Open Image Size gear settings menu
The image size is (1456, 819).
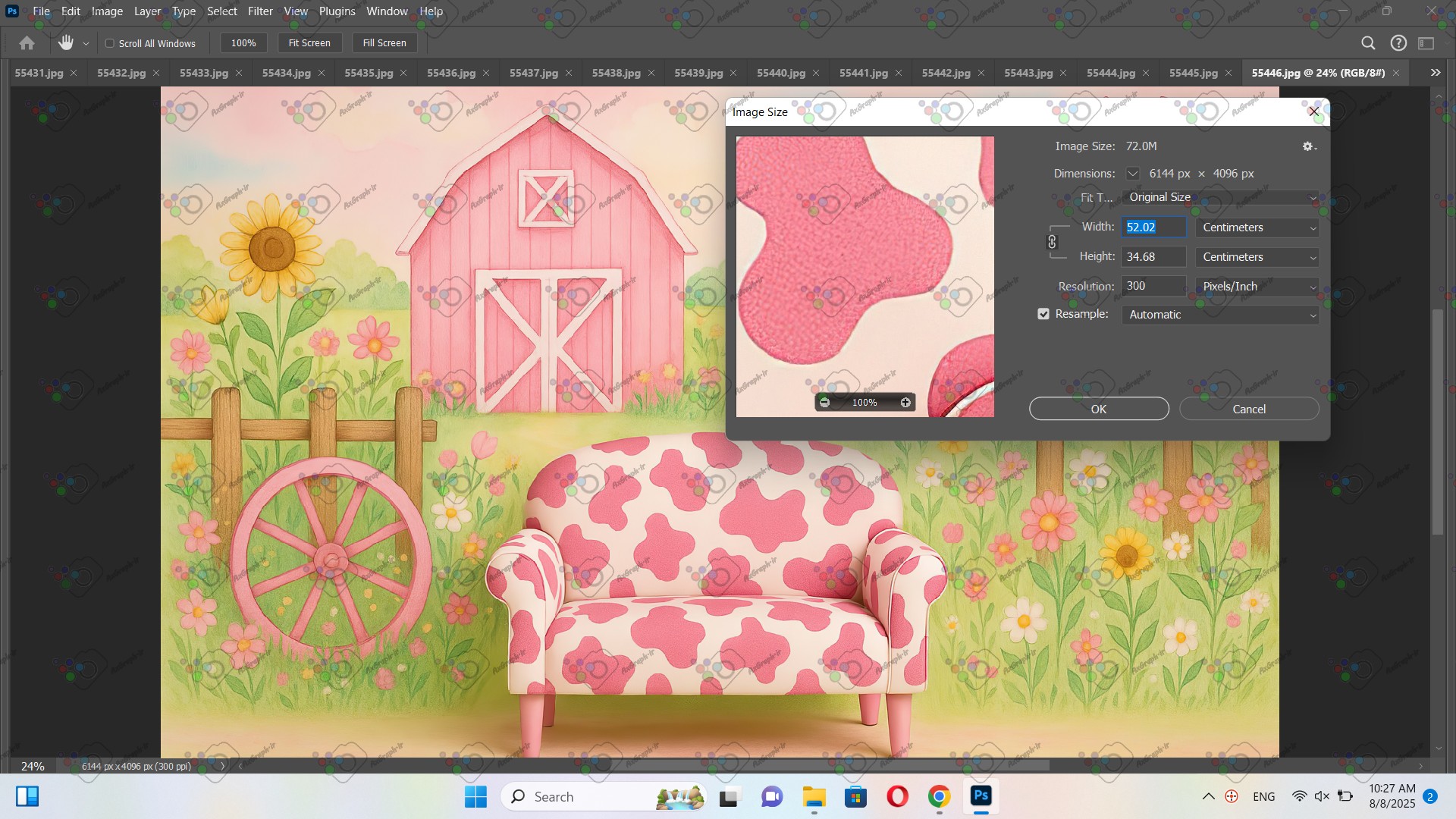coord(1309,146)
